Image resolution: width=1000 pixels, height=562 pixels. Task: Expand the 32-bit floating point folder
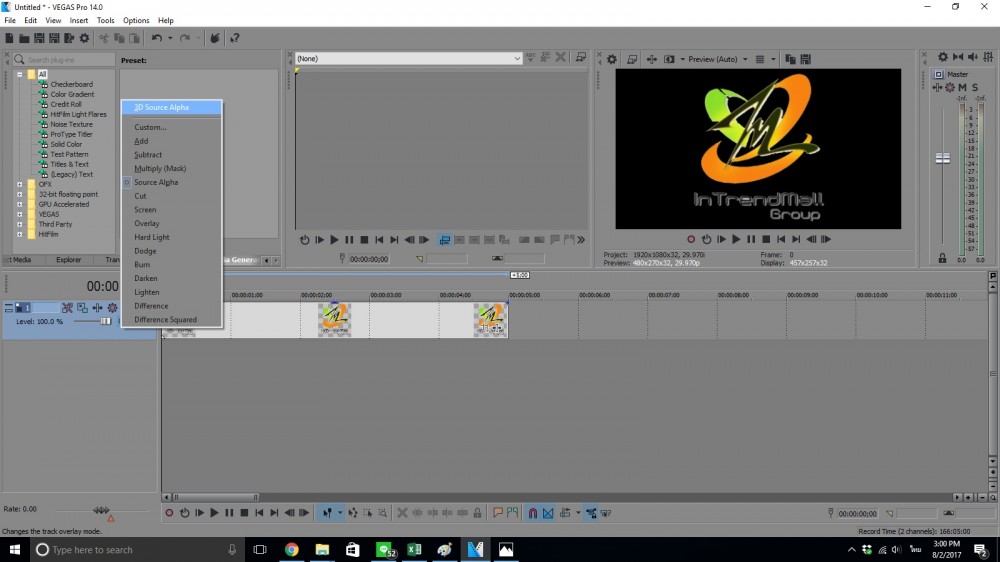pos(20,195)
